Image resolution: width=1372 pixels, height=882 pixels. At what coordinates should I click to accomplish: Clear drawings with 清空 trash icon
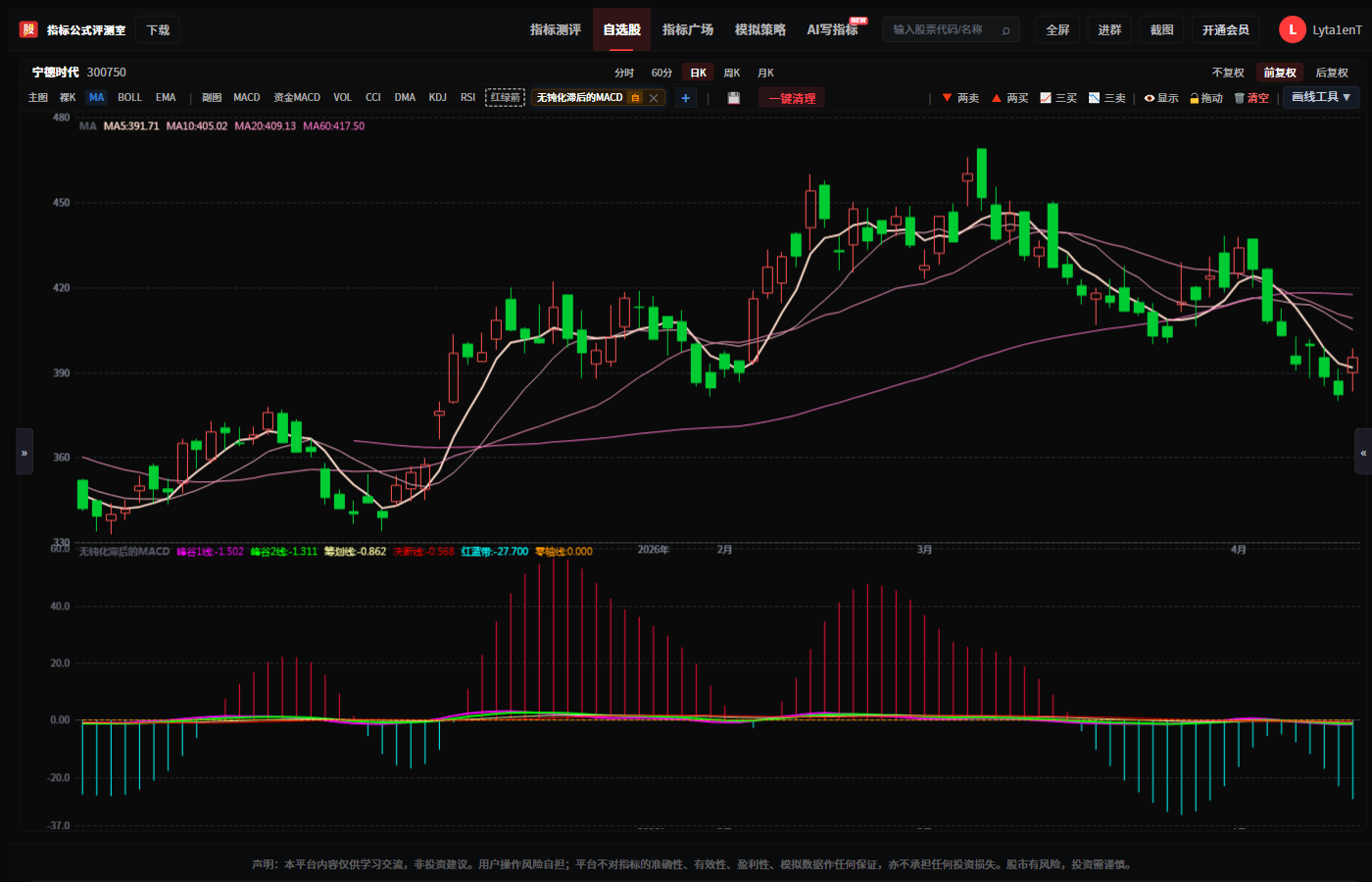click(1251, 98)
